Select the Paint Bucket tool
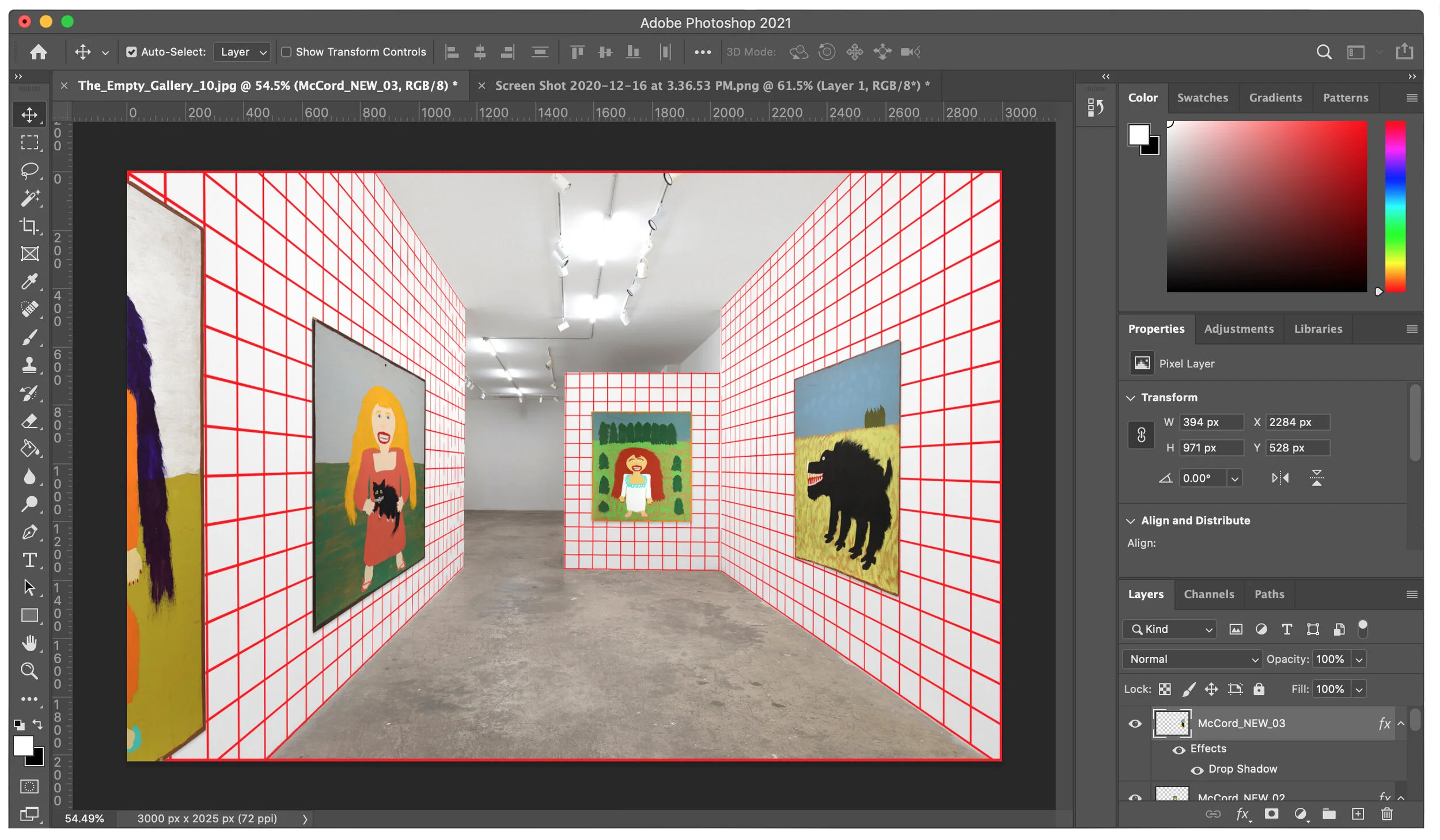This screenshot has width=1440, height=840. pyautogui.click(x=29, y=448)
